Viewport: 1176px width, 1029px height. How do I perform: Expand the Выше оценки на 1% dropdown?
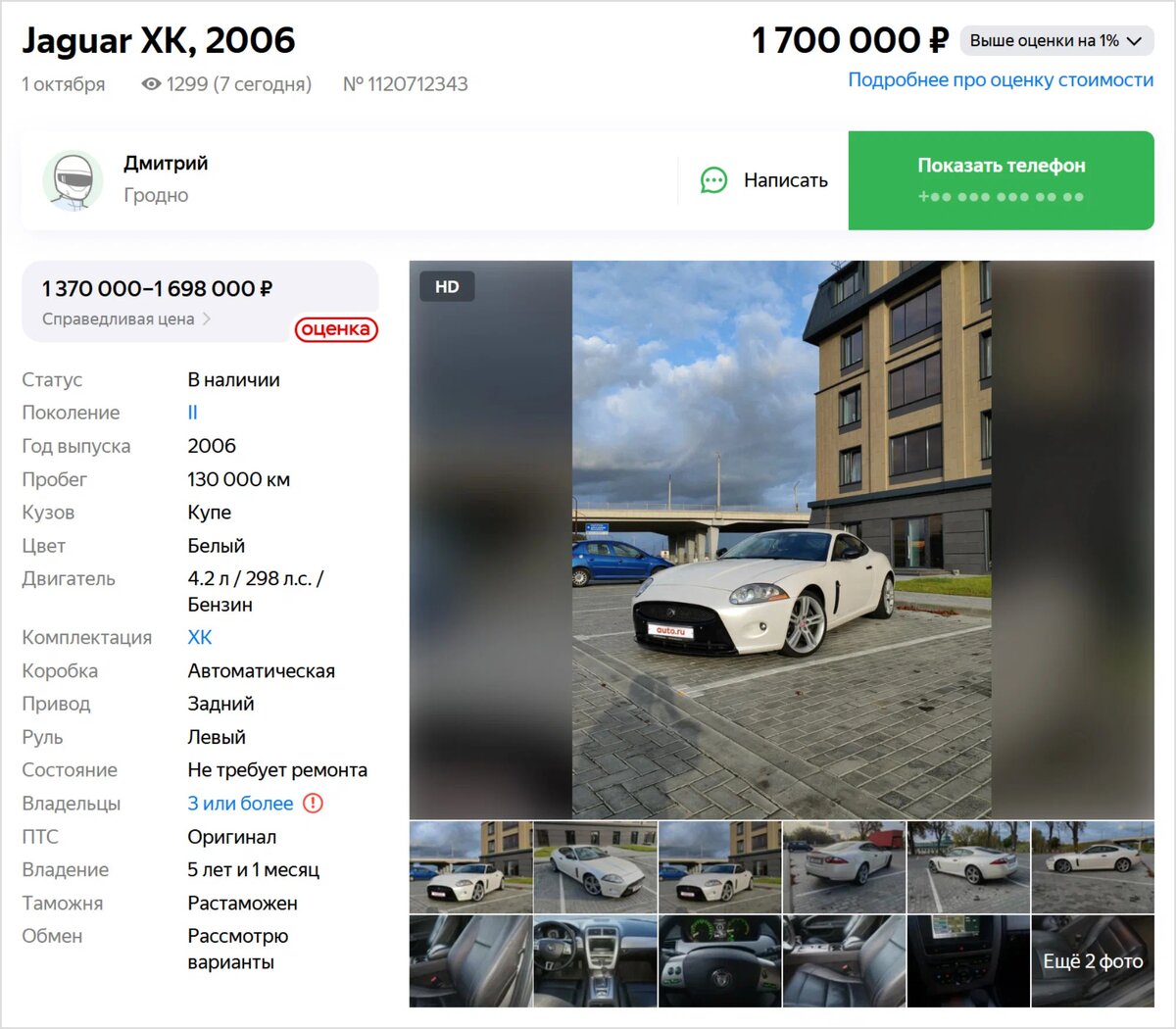[1056, 40]
